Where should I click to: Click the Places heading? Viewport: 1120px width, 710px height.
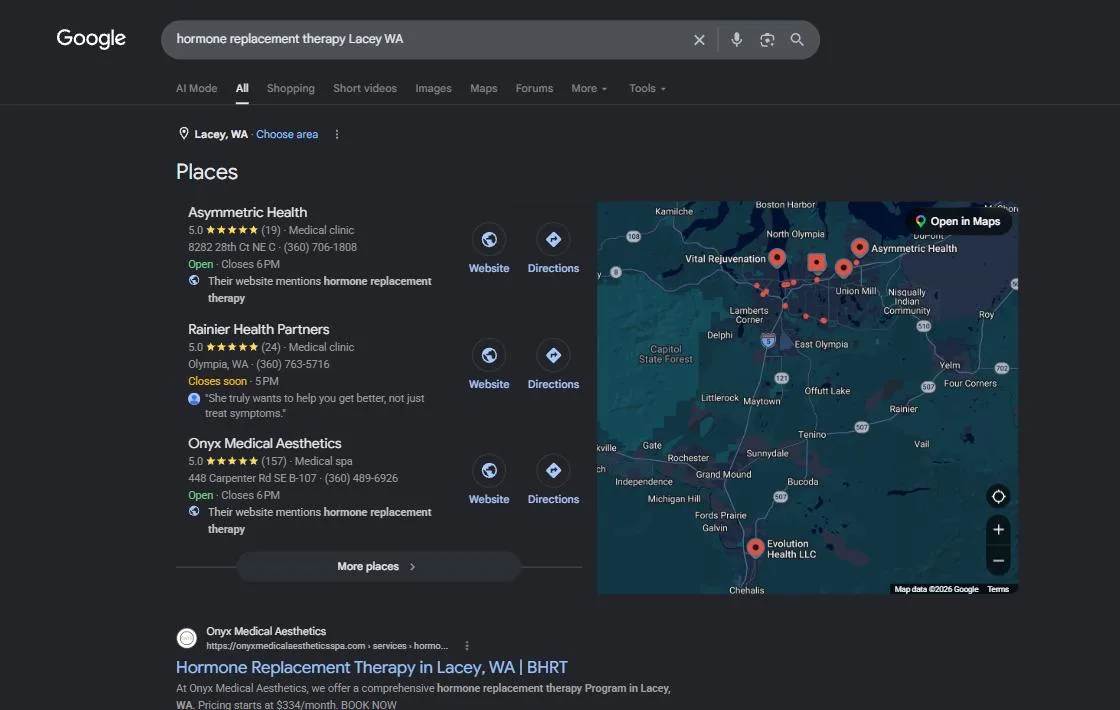207,172
